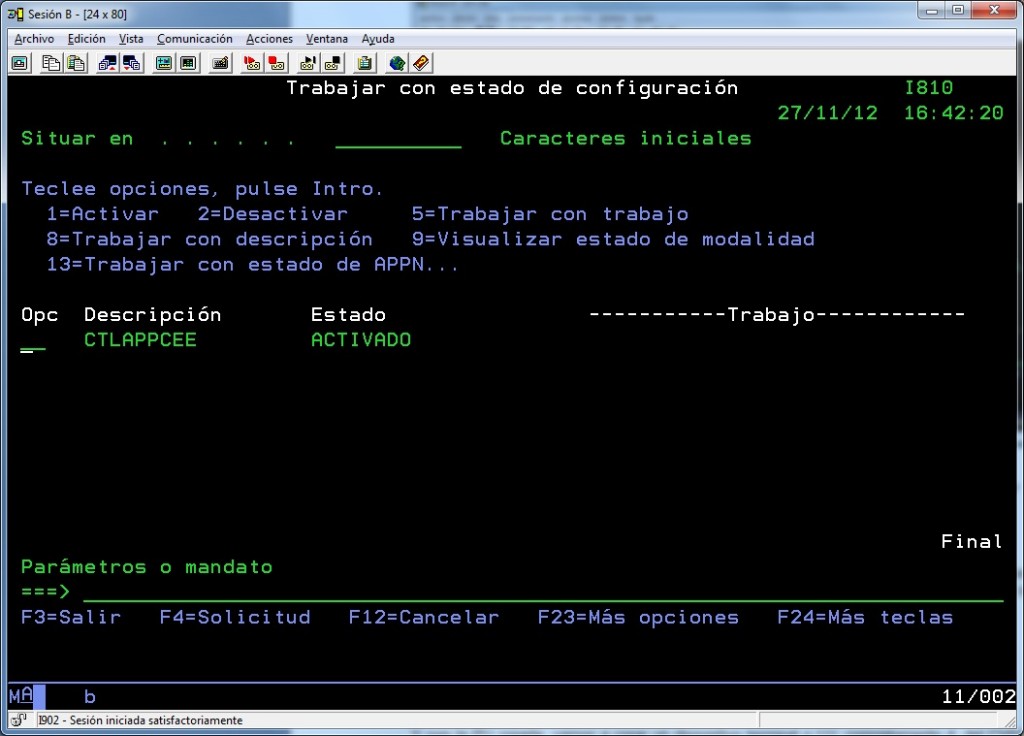Open the Archivo menu

(34, 39)
